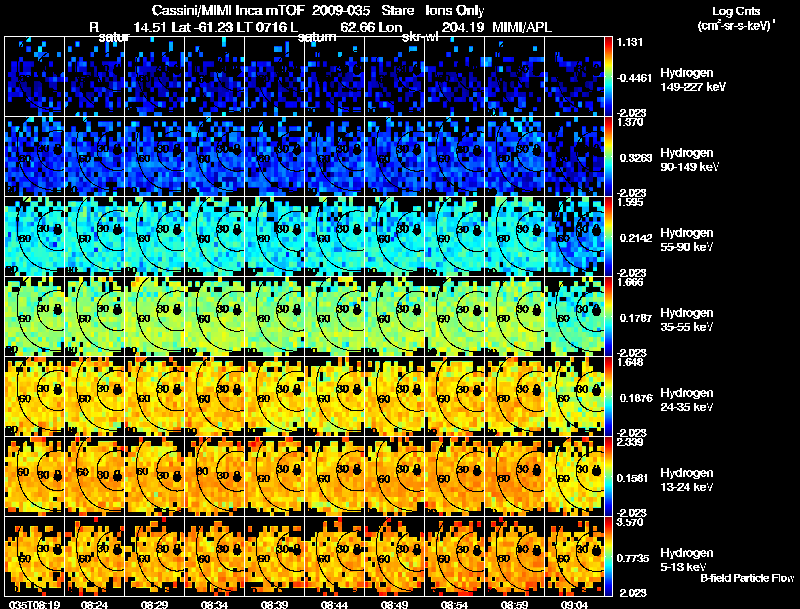Click the 'Log Cnts' colorbar heading

click(736, 11)
